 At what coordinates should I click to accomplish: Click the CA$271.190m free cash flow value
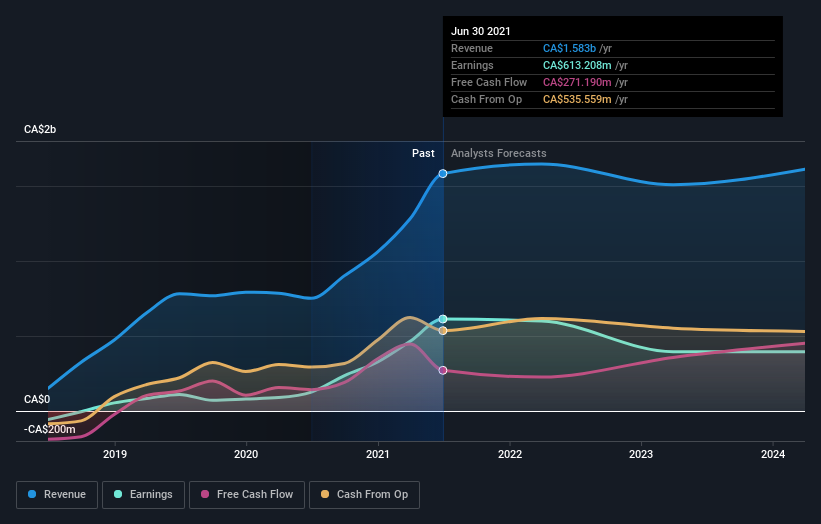tap(577, 82)
